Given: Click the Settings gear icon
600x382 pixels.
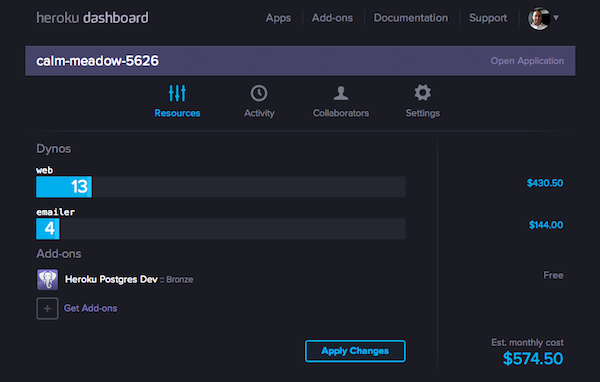Looking at the screenshot, I should [x=422, y=93].
